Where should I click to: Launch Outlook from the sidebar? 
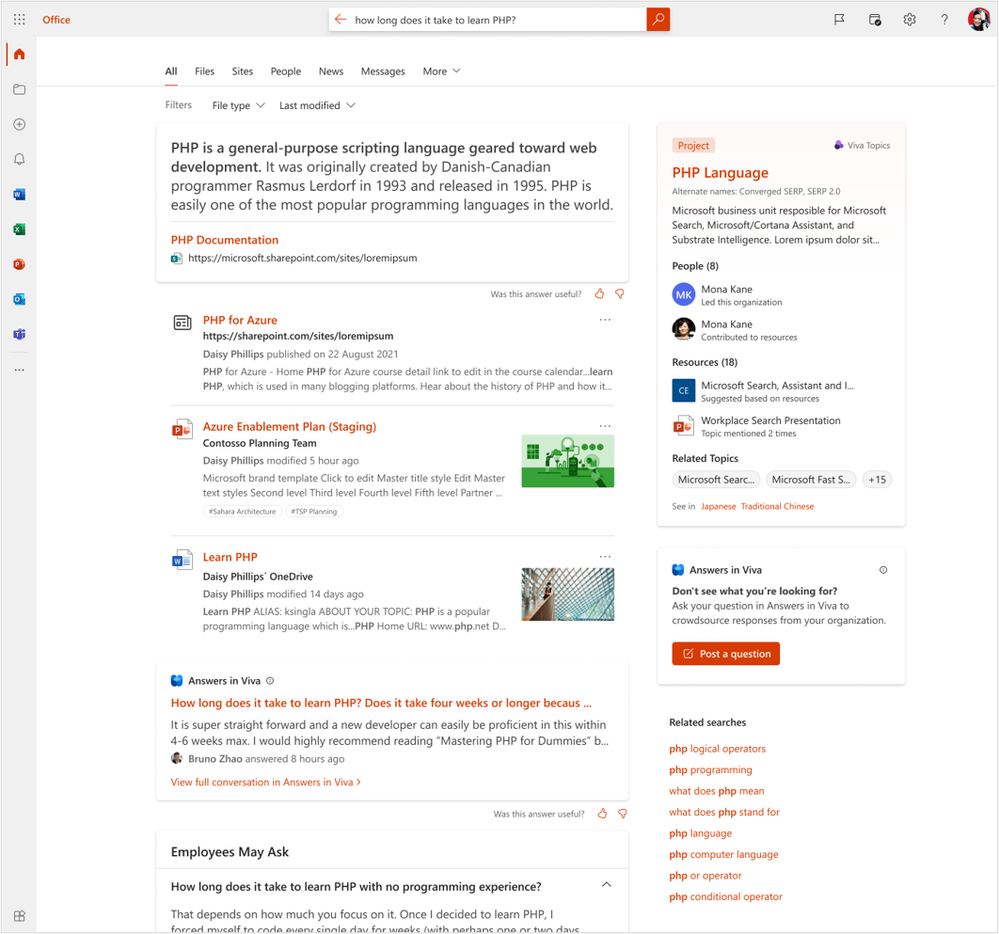pyautogui.click(x=19, y=299)
